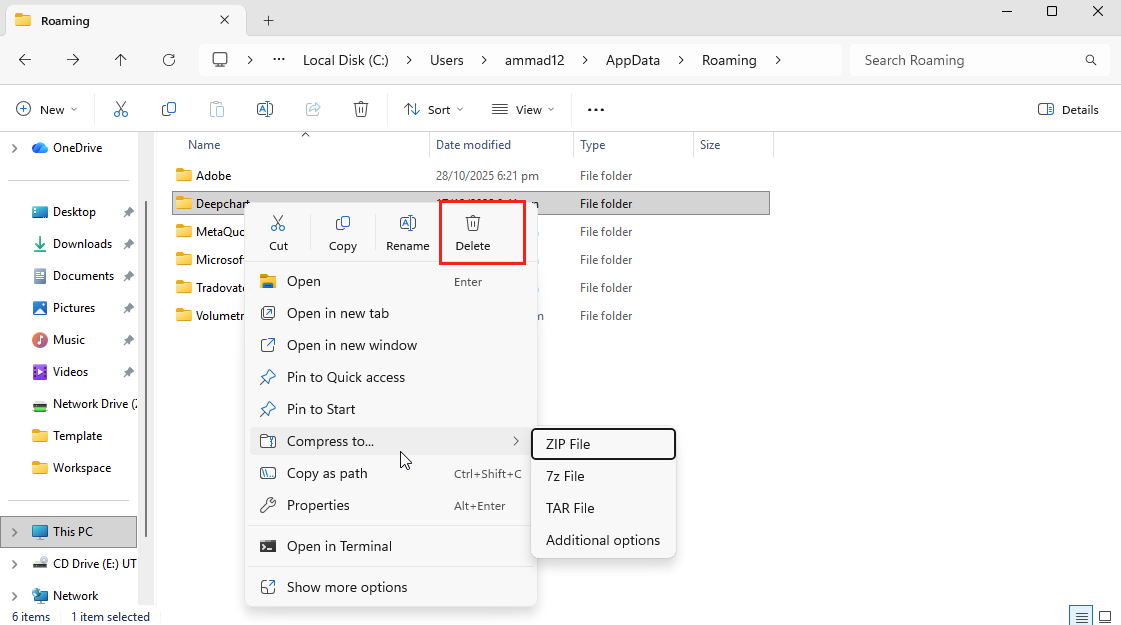Screen dimensions: 1121x625
Task: Choose ZIP File from Compress submenu
Action: [603, 444]
